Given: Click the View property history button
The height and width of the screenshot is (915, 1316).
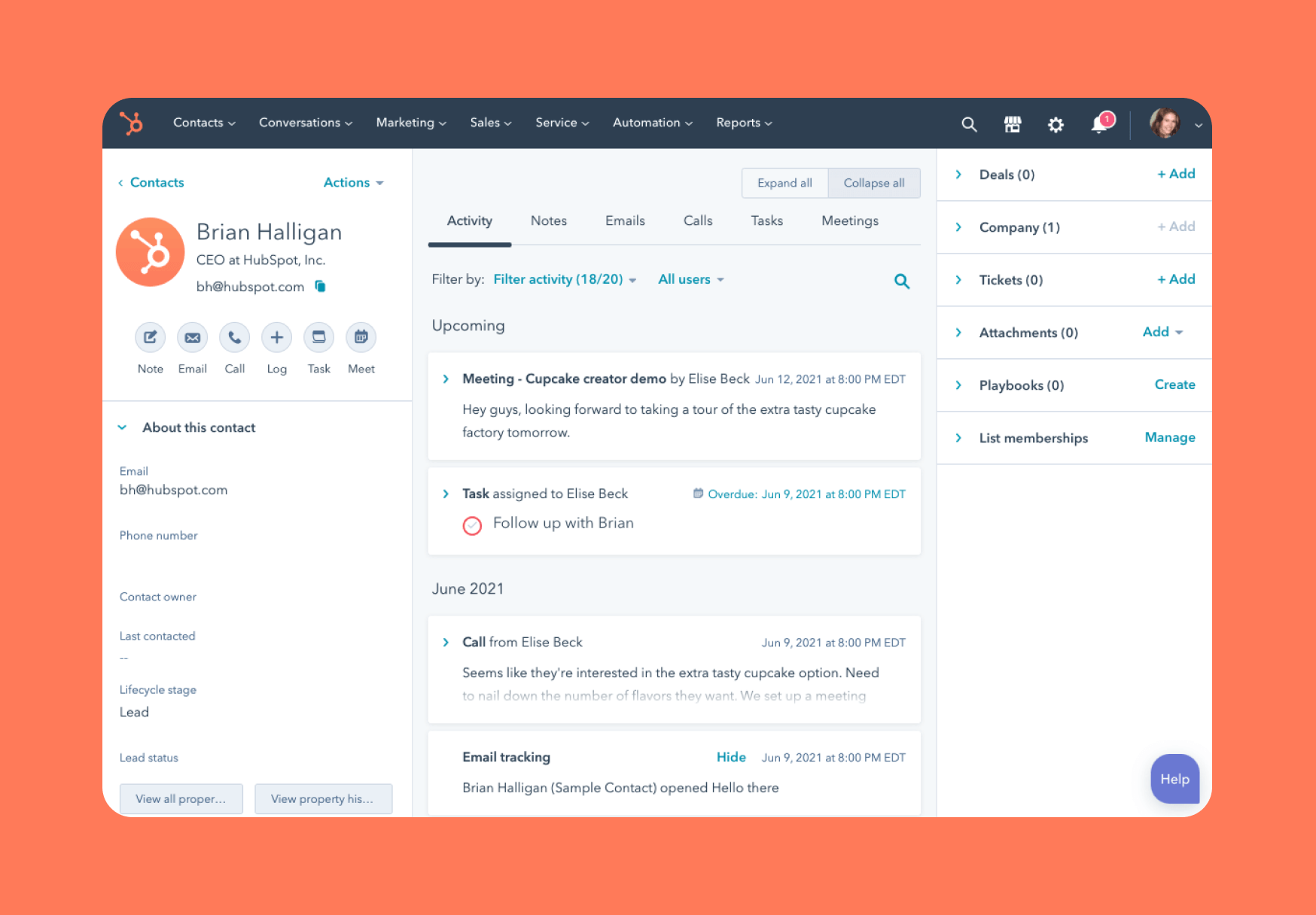Looking at the screenshot, I should [x=323, y=798].
